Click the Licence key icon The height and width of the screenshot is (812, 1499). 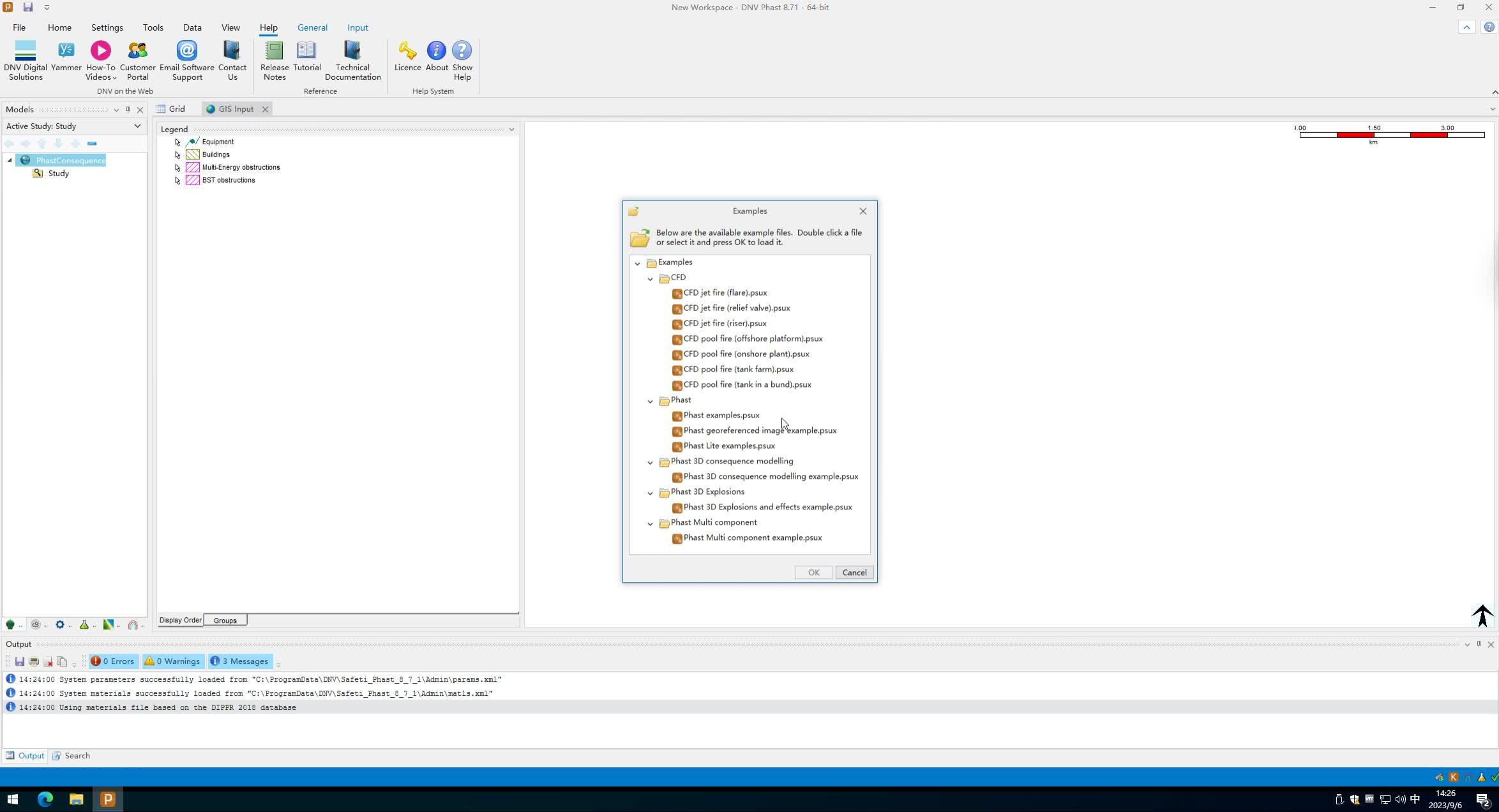[x=407, y=51]
